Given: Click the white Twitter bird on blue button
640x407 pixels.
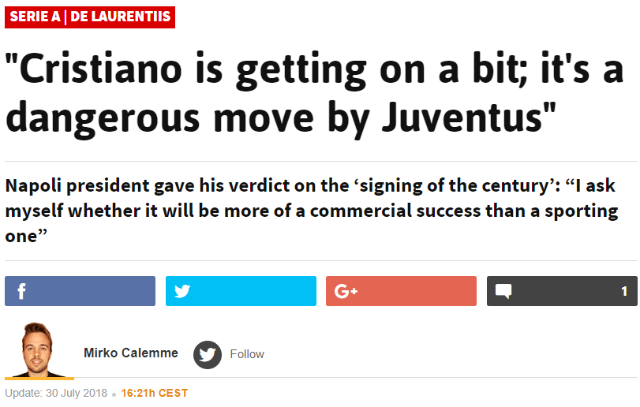Looking at the screenshot, I should click(x=182, y=291).
